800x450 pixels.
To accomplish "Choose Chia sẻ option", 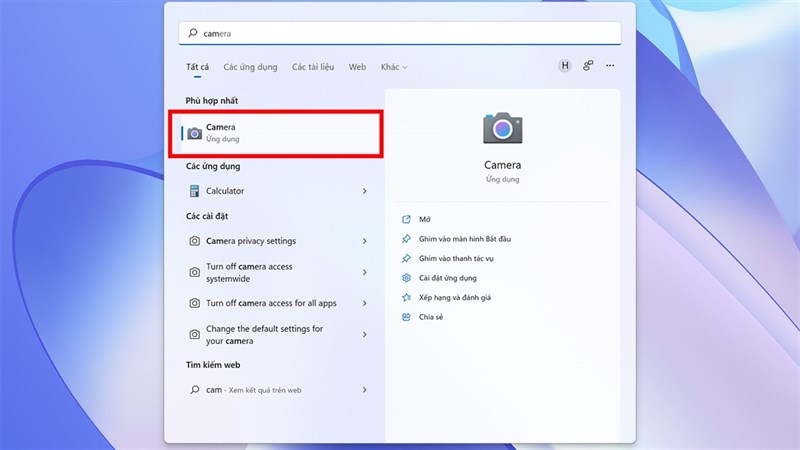I will [431, 317].
